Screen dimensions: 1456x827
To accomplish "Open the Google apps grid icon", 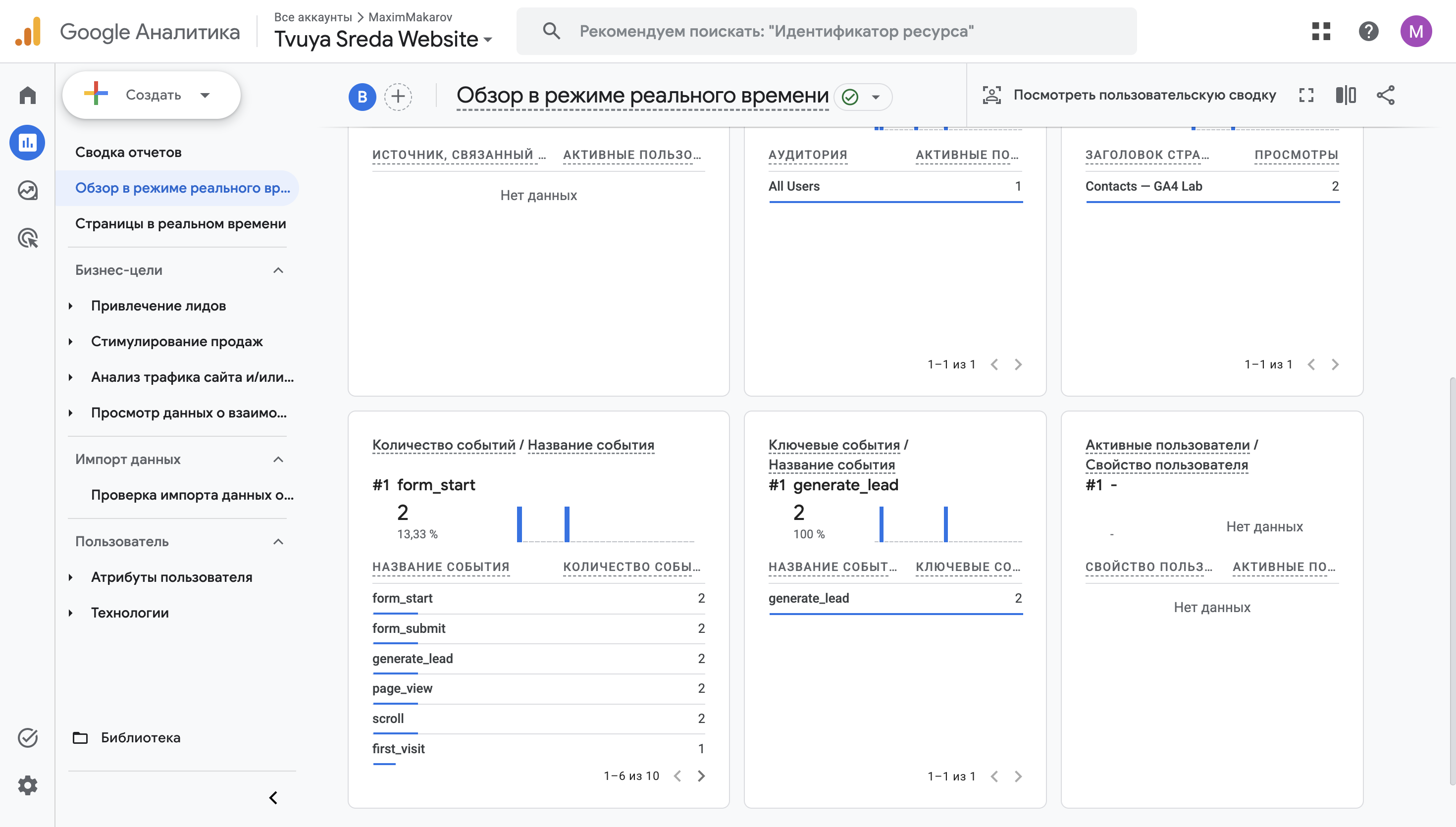I will [x=1321, y=31].
